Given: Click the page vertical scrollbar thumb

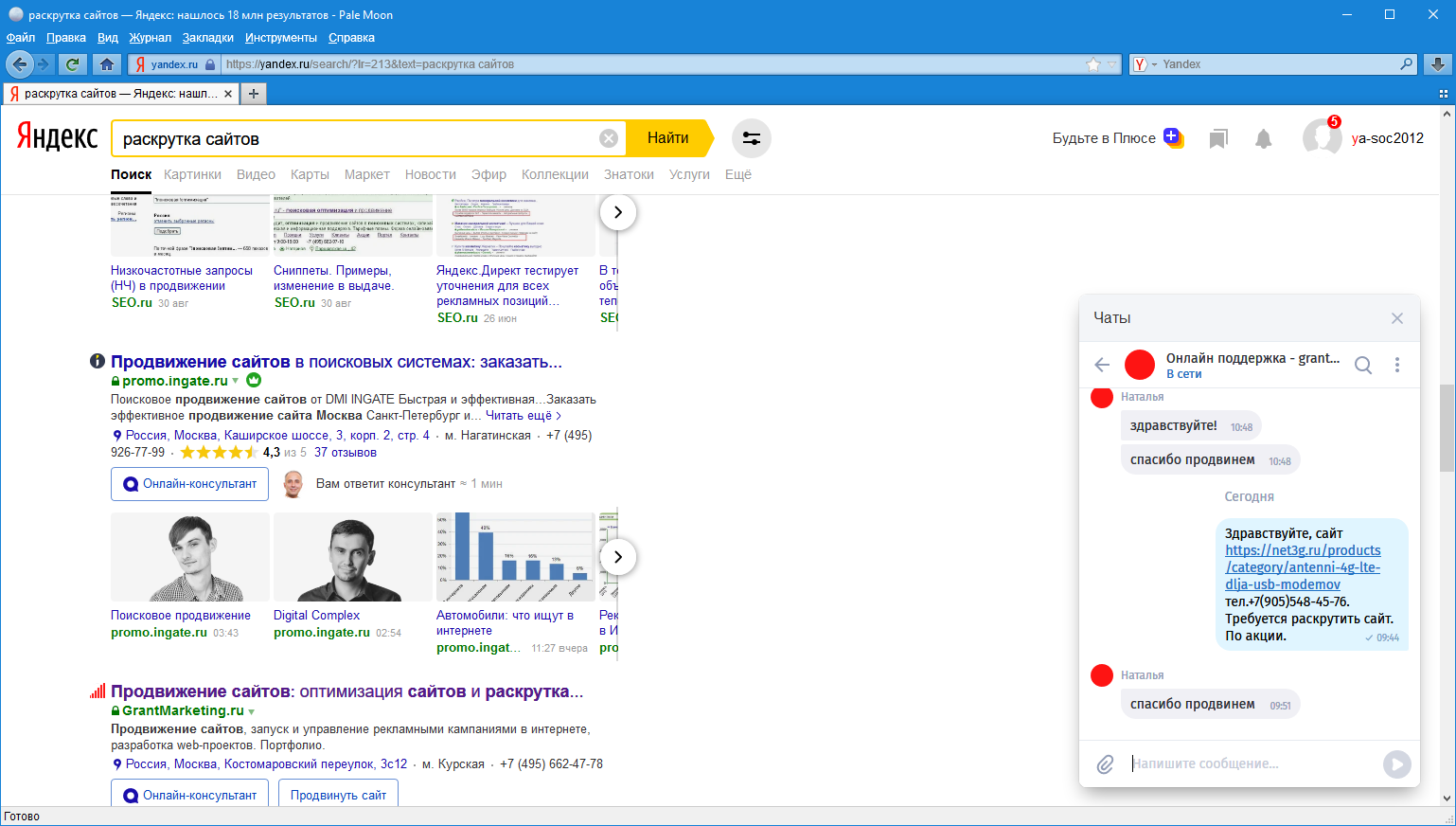Looking at the screenshot, I should tap(1447, 427).
